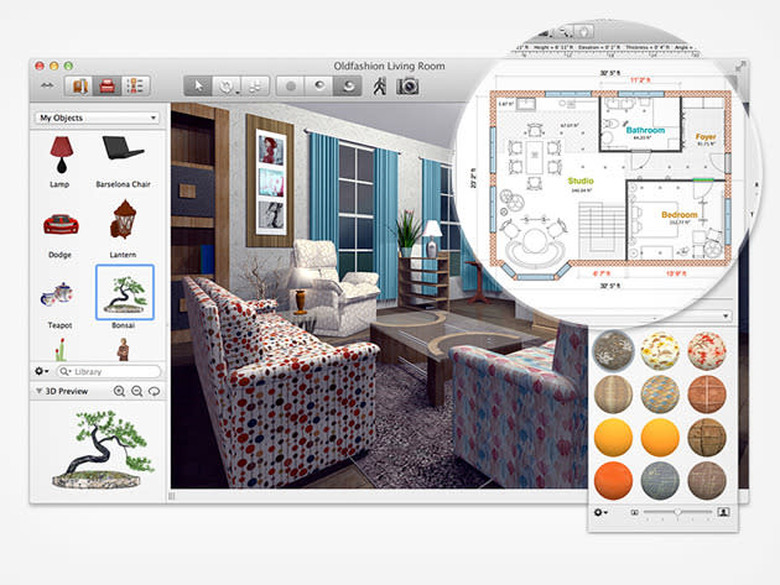Screen dimensions: 780x585
Task: Select the Bonsai object thumbnail
Action: click(124, 292)
